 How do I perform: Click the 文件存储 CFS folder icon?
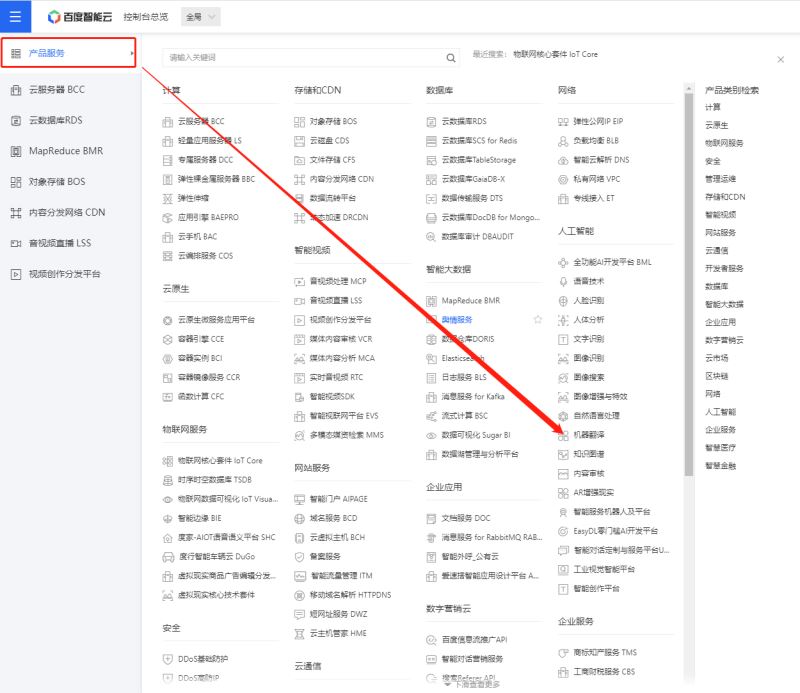click(x=299, y=160)
